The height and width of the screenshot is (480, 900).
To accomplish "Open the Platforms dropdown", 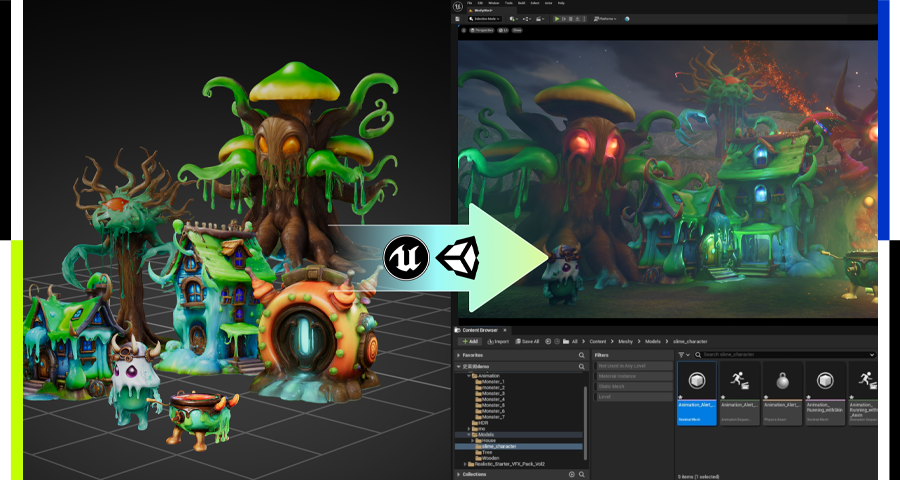I will point(607,18).
